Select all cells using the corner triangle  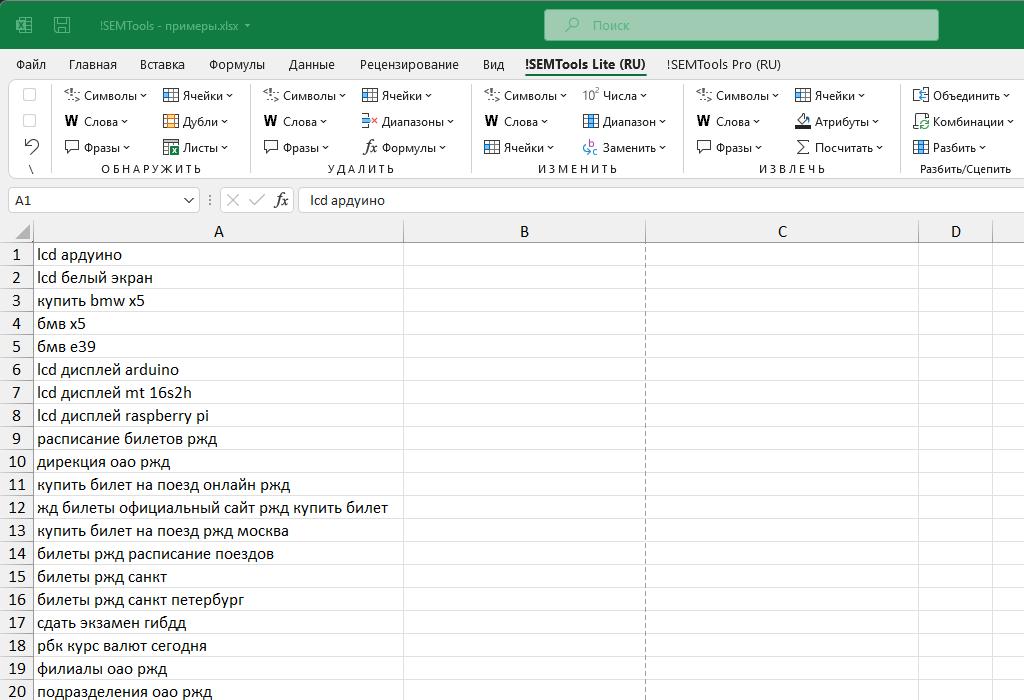coord(22,232)
